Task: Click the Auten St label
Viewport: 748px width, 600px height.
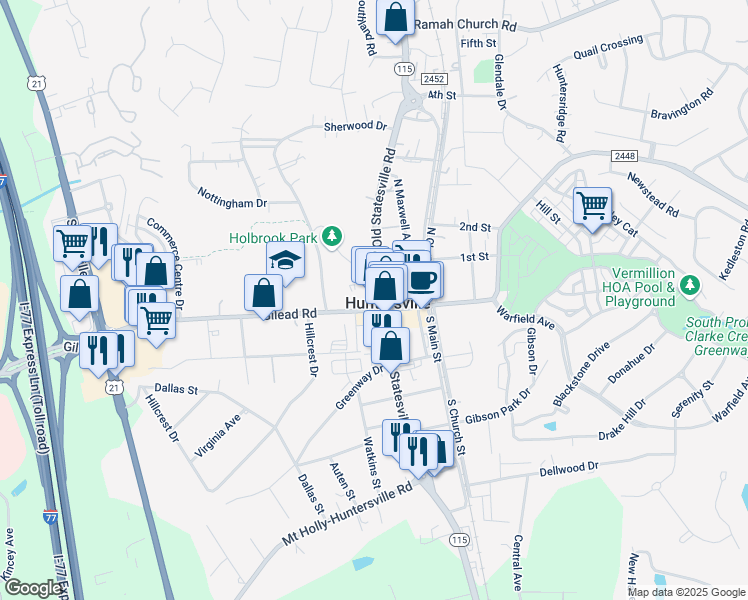Action: click(343, 482)
